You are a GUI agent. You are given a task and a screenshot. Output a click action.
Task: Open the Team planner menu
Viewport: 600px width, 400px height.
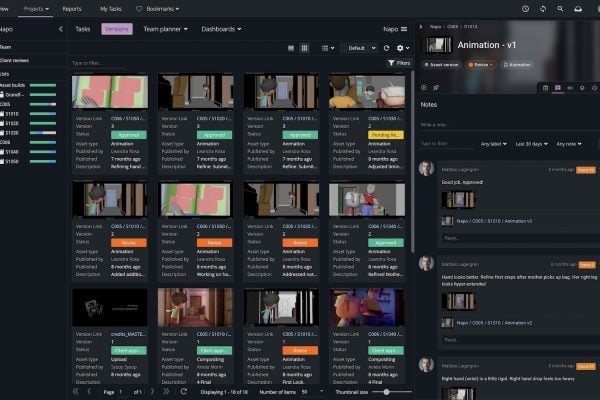pyautogui.click(x=164, y=29)
